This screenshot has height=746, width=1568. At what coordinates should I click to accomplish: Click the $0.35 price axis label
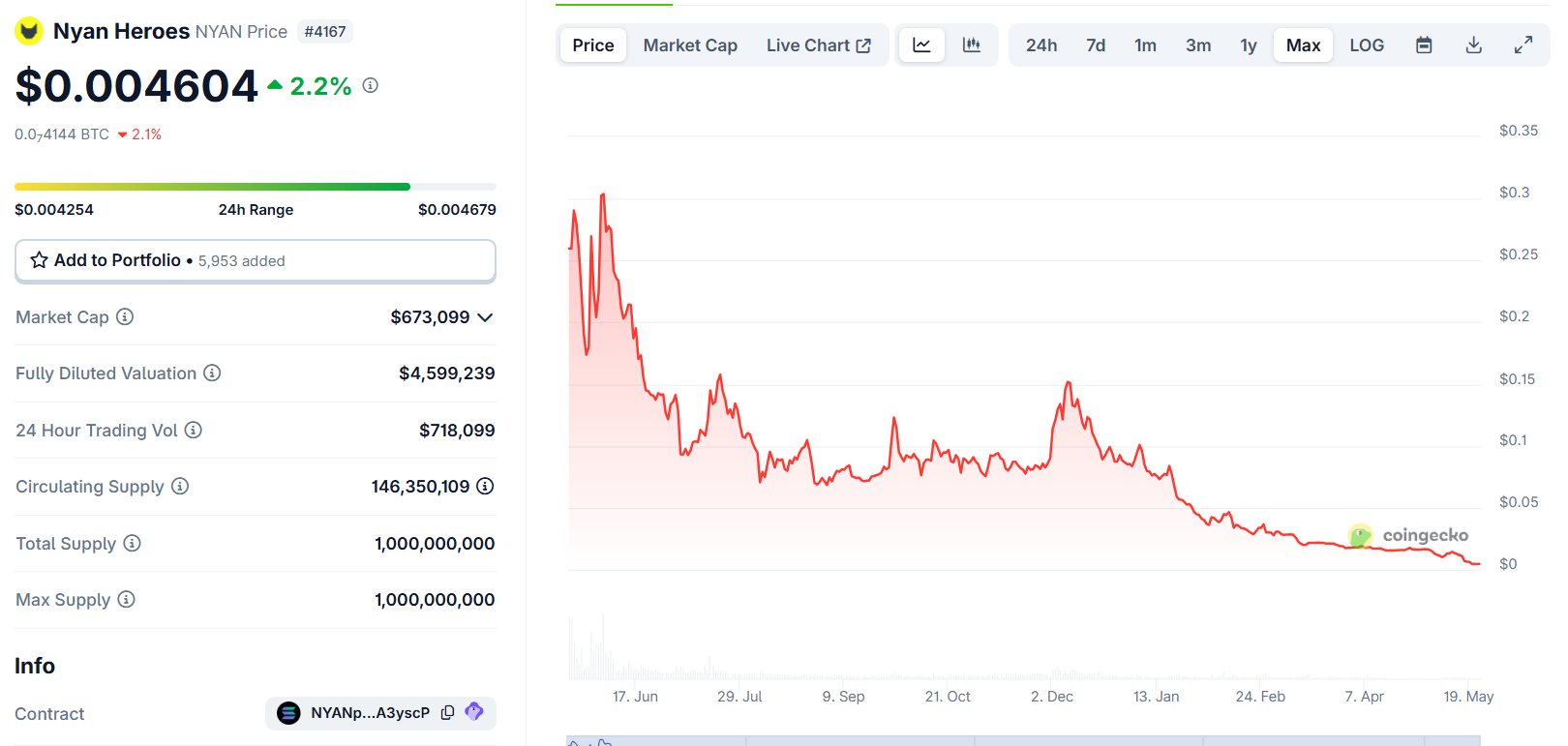coord(1519,131)
